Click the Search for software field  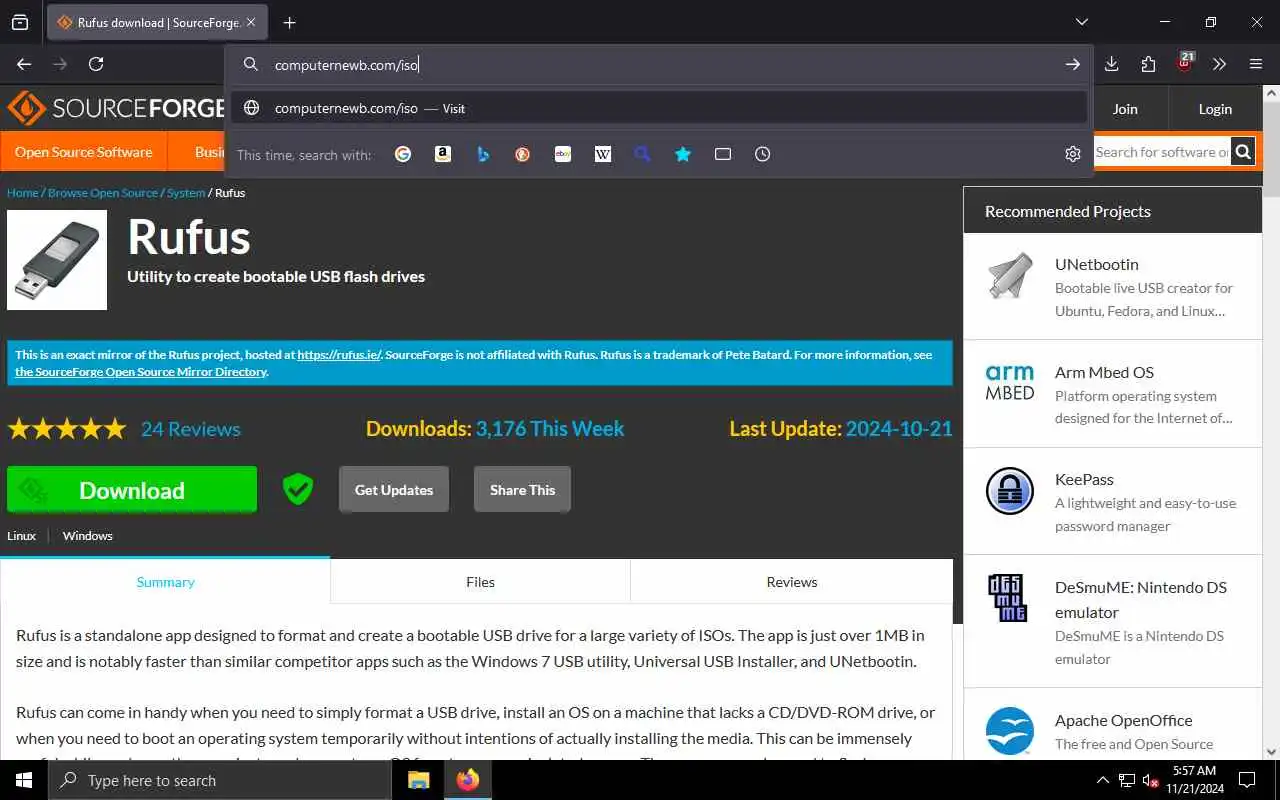click(x=1162, y=152)
